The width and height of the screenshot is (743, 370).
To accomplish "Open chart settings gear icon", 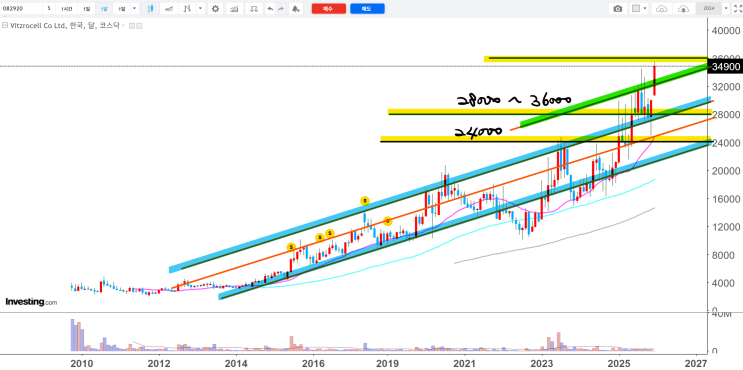I will coord(215,9).
